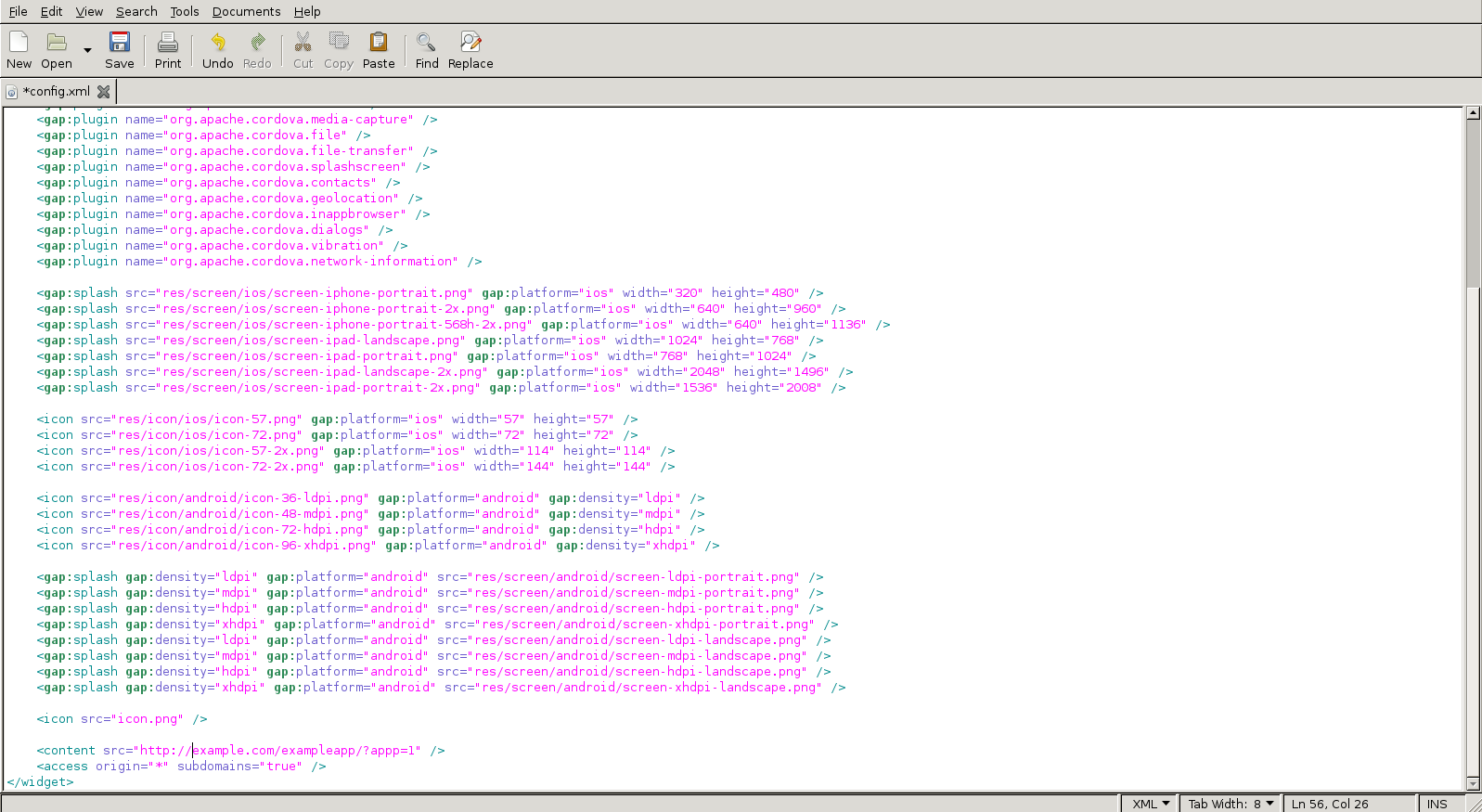Expand the recent files arrow beside Open
The image size is (1482, 812).
tap(87, 50)
